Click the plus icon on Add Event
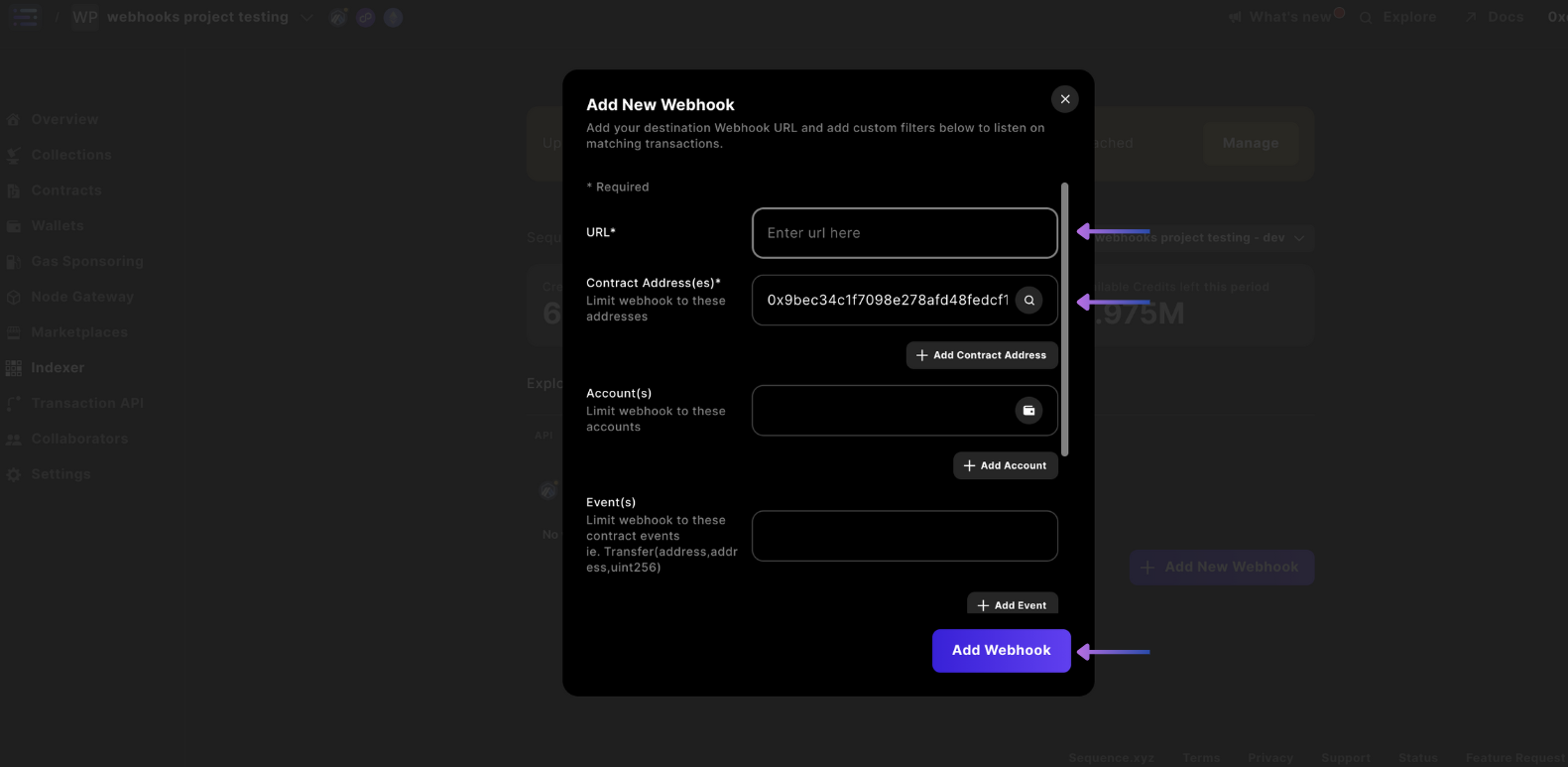 point(983,605)
